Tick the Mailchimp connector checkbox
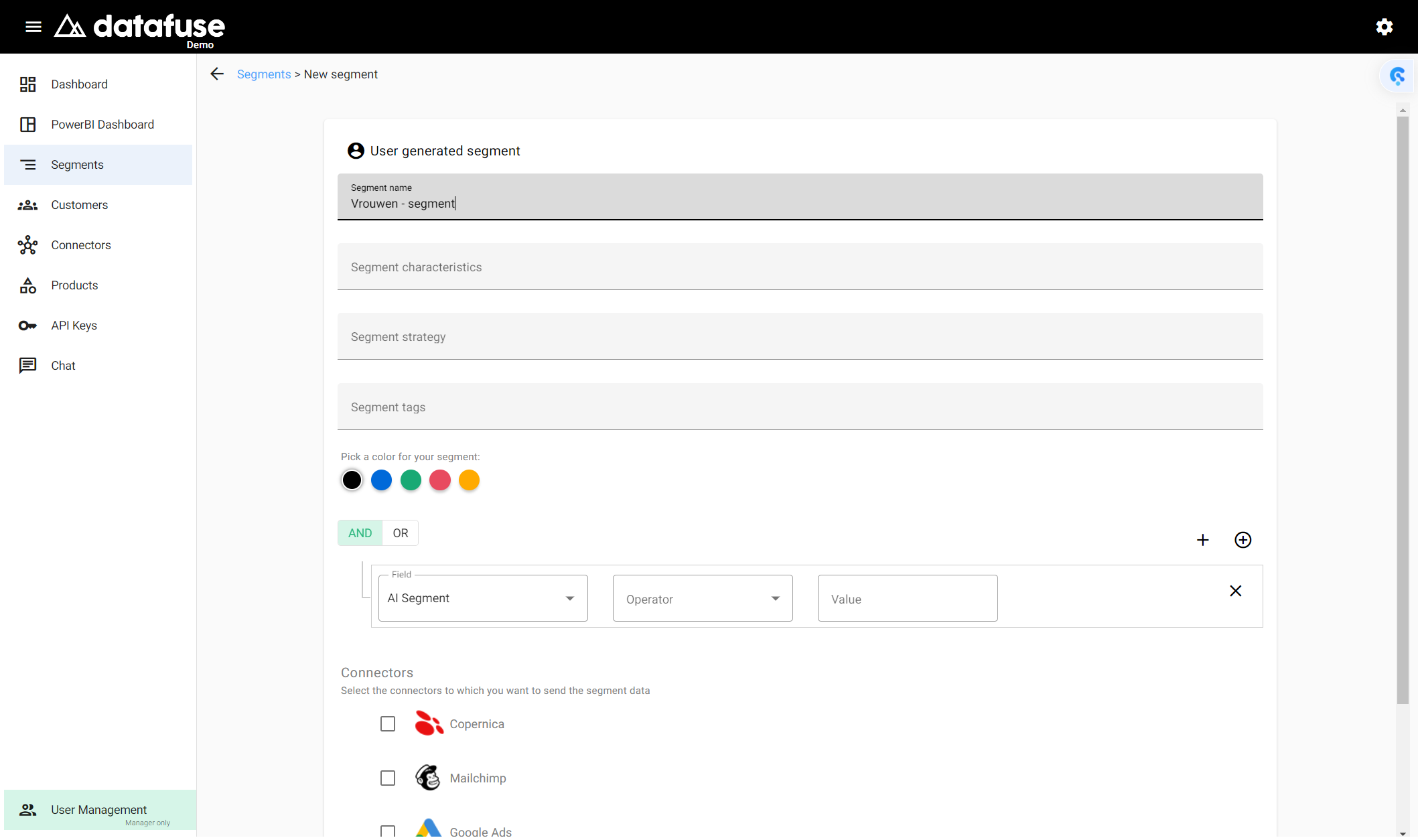This screenshot has width=1418, height=840. [x=388, y=778]
